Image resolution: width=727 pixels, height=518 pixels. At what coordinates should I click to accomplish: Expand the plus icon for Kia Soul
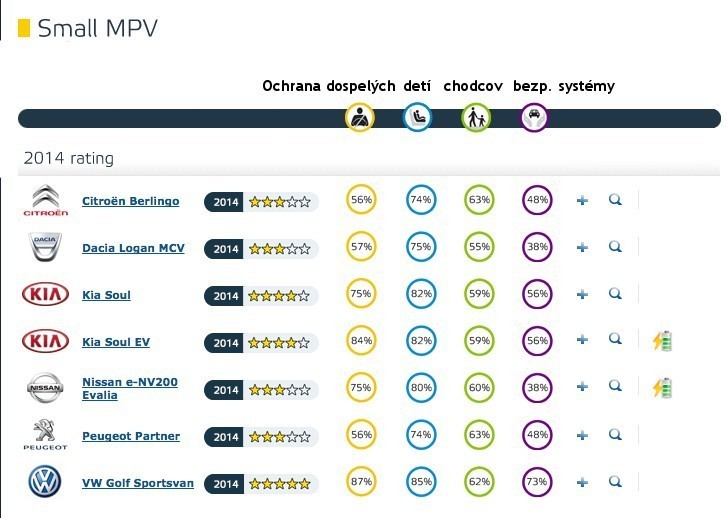click(582, 295)
